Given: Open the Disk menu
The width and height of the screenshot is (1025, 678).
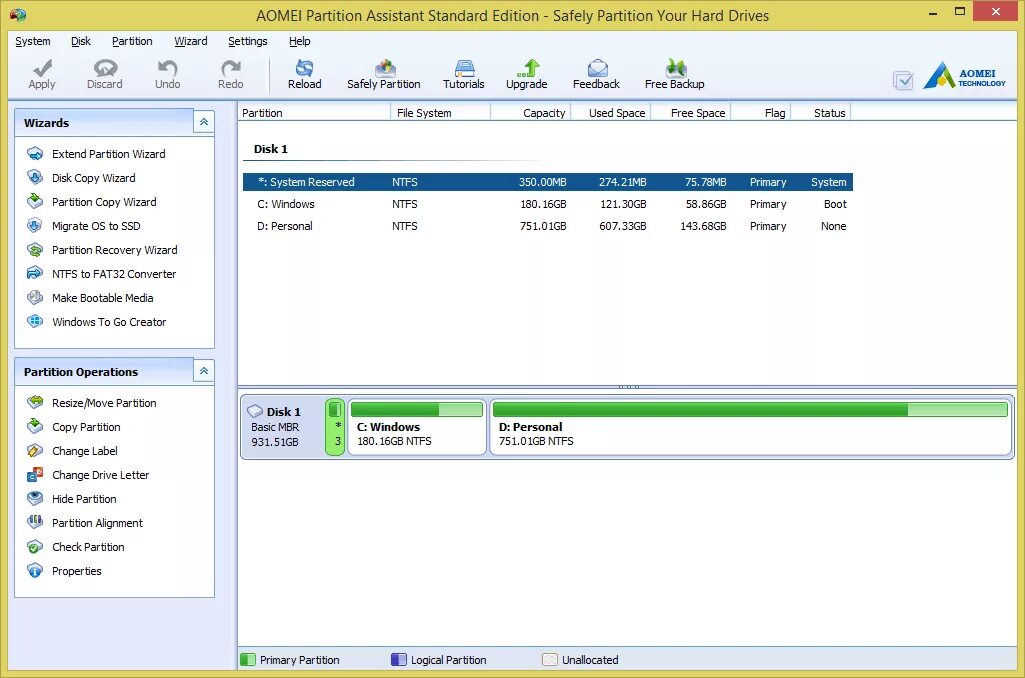Looking at the screenshot, I should 81,41.
